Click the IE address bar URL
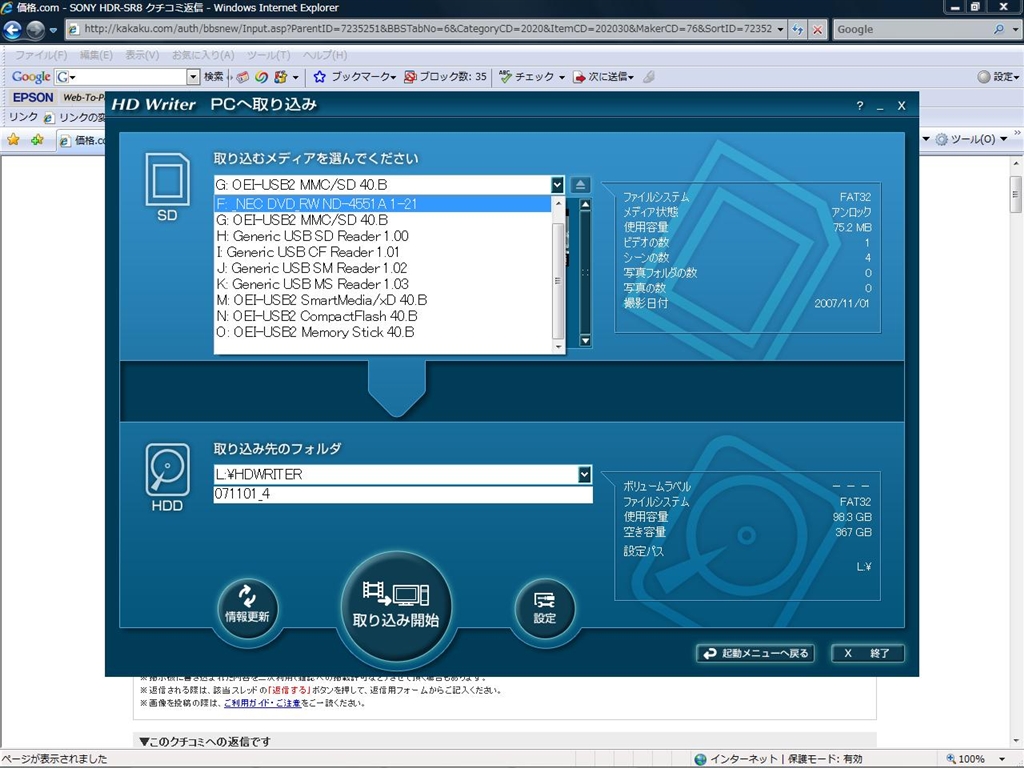1024x768 pixels. (428, 29)
